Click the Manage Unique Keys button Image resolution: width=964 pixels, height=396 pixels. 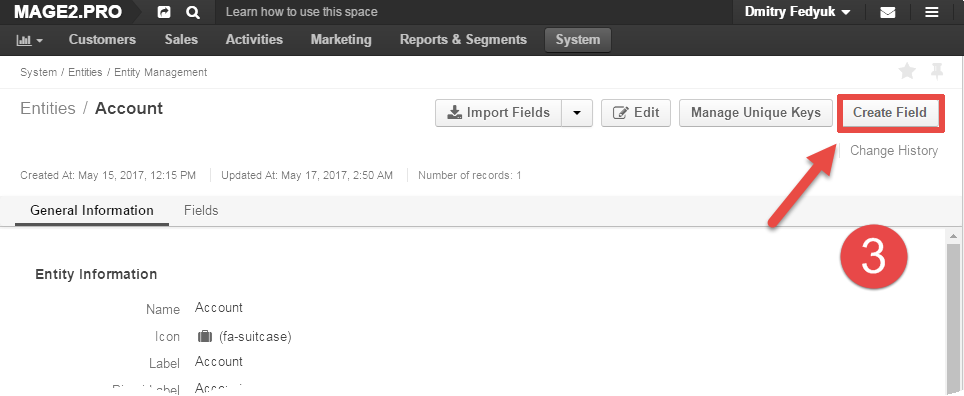[756, 113]
